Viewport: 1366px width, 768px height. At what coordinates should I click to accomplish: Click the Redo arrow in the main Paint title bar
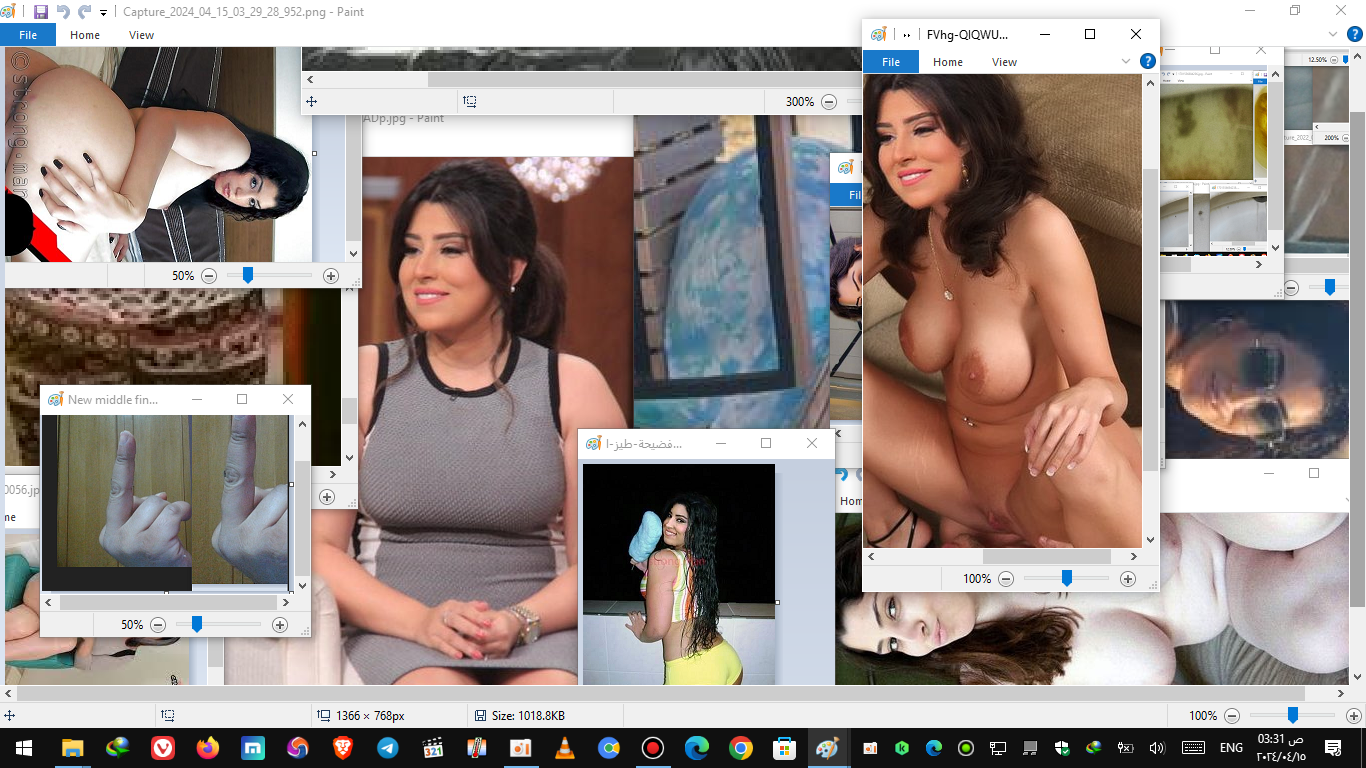(x=84, y=12)
